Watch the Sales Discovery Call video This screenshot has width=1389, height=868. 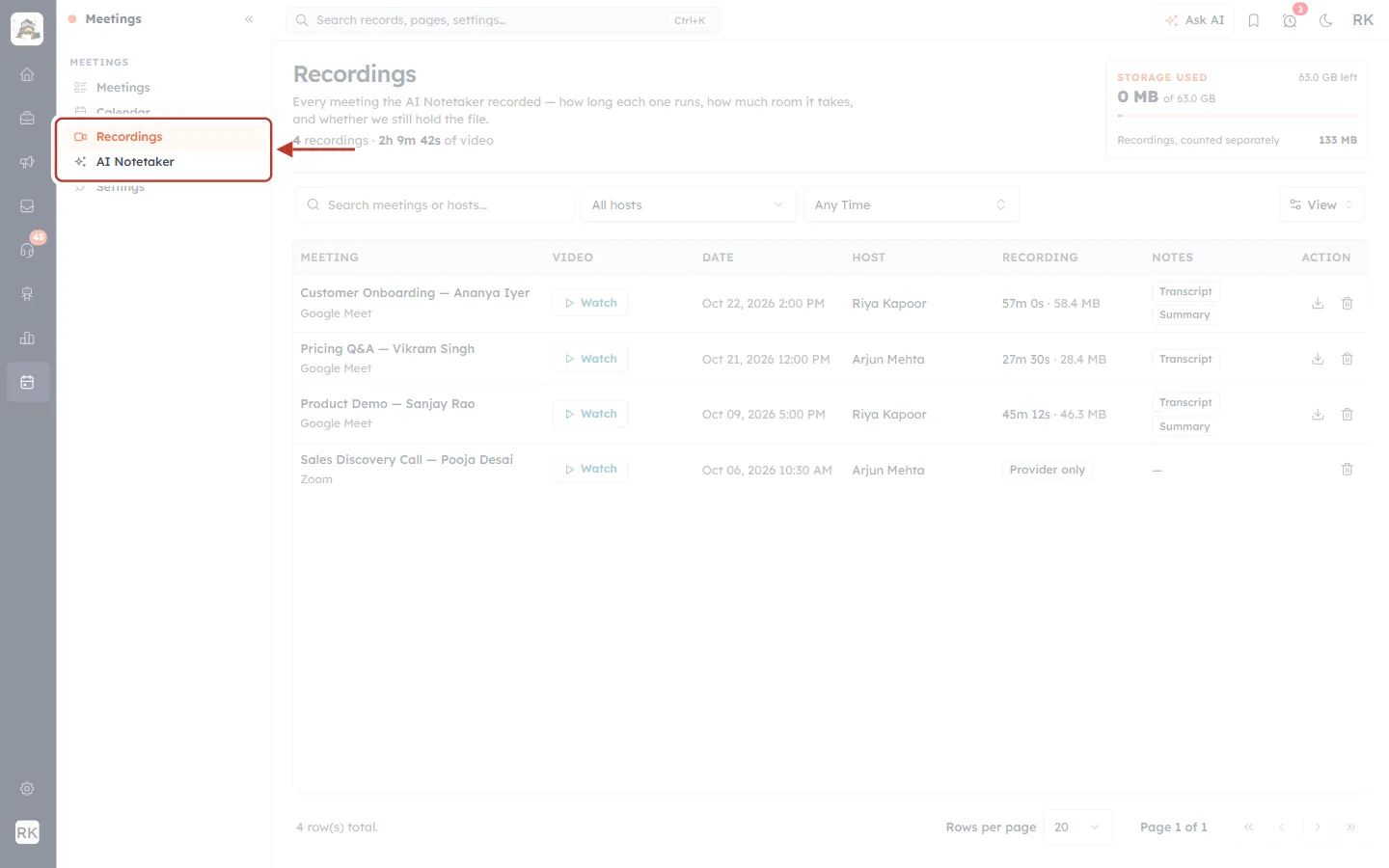(590, 469)
